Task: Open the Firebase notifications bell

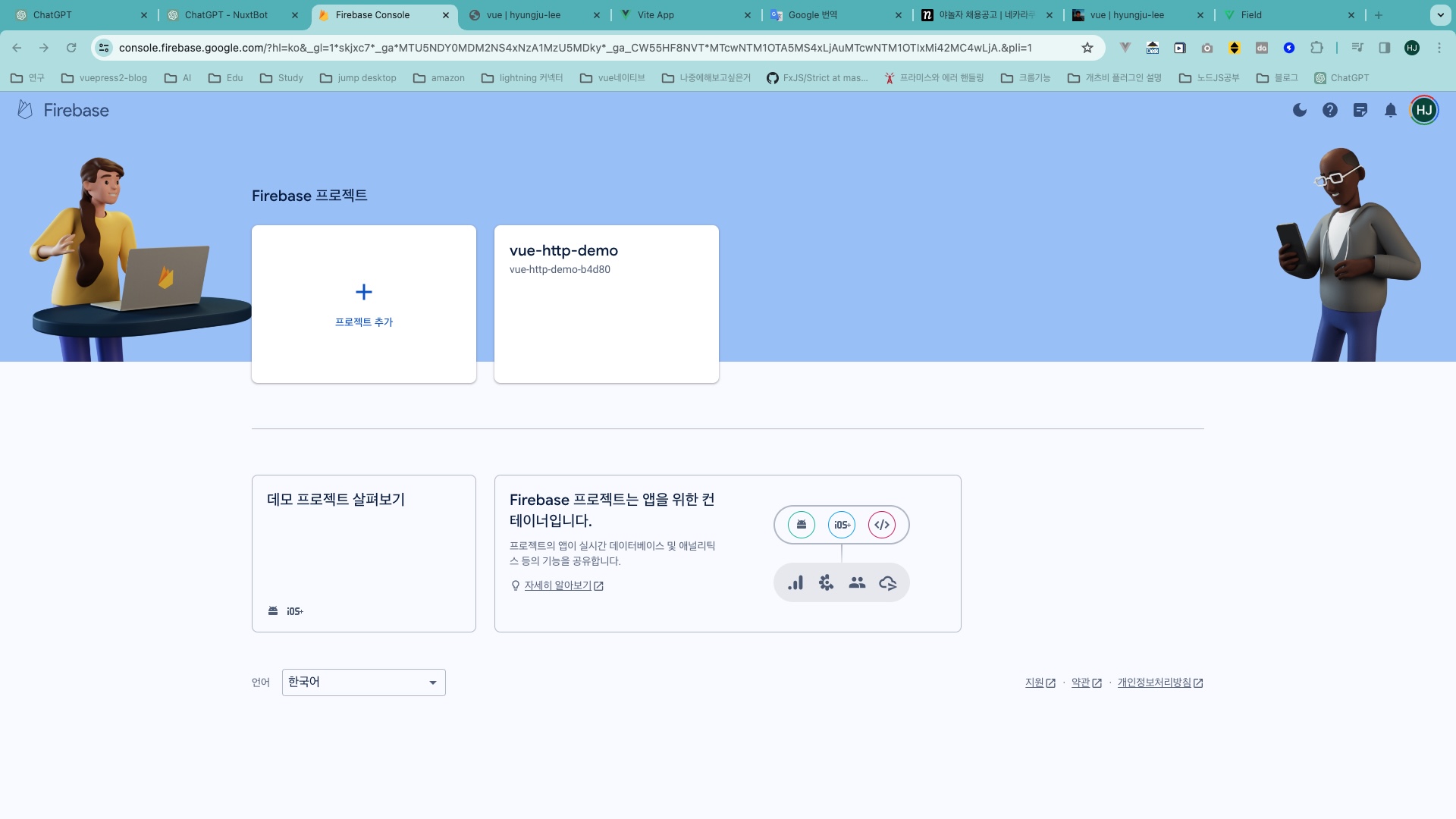Action: point(1391,111)
